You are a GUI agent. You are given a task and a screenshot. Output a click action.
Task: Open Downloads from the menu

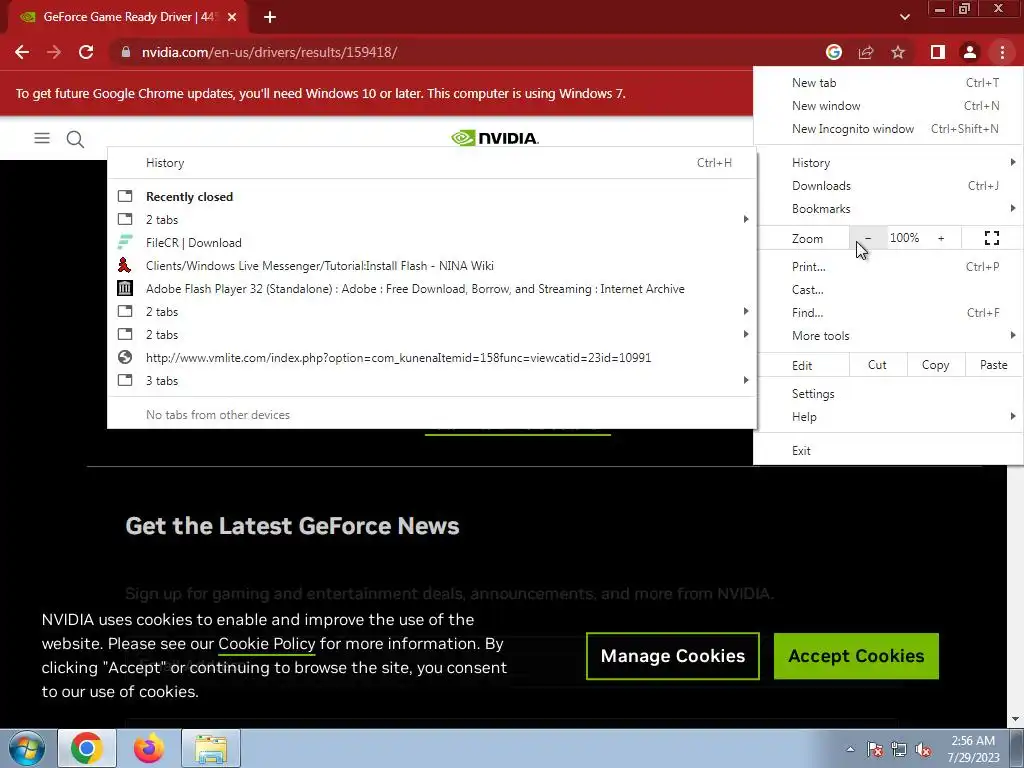(x=888, y=185)
